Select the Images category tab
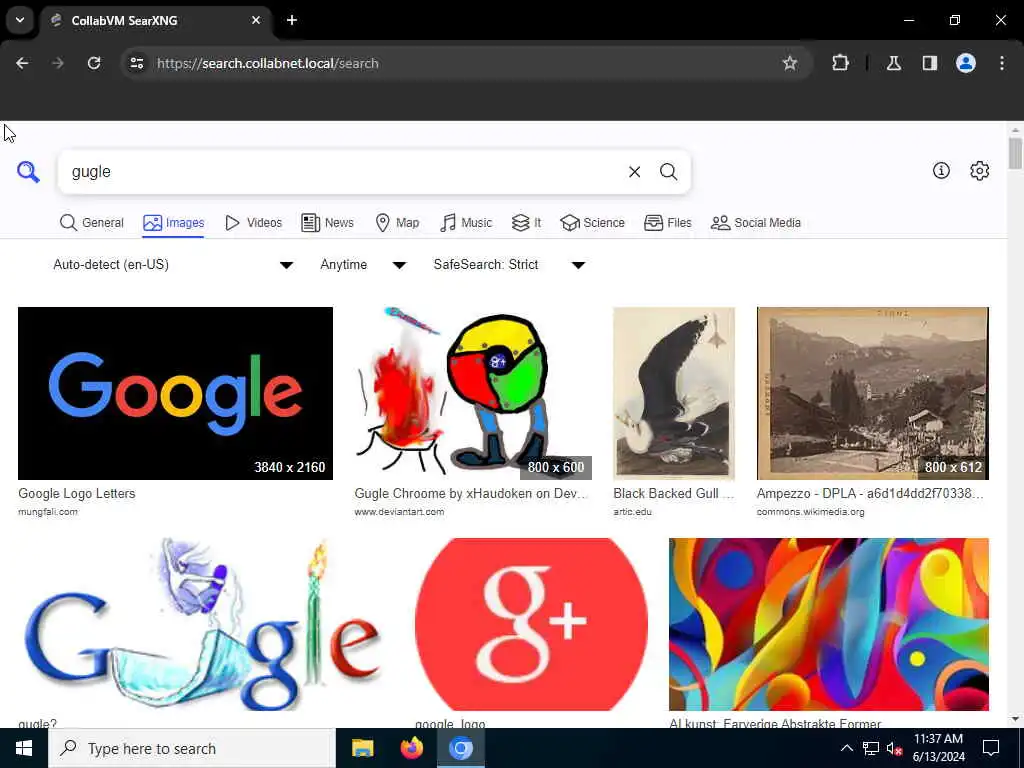The image size is (1024, 768). pyautogui.click(x=174, y=223)
